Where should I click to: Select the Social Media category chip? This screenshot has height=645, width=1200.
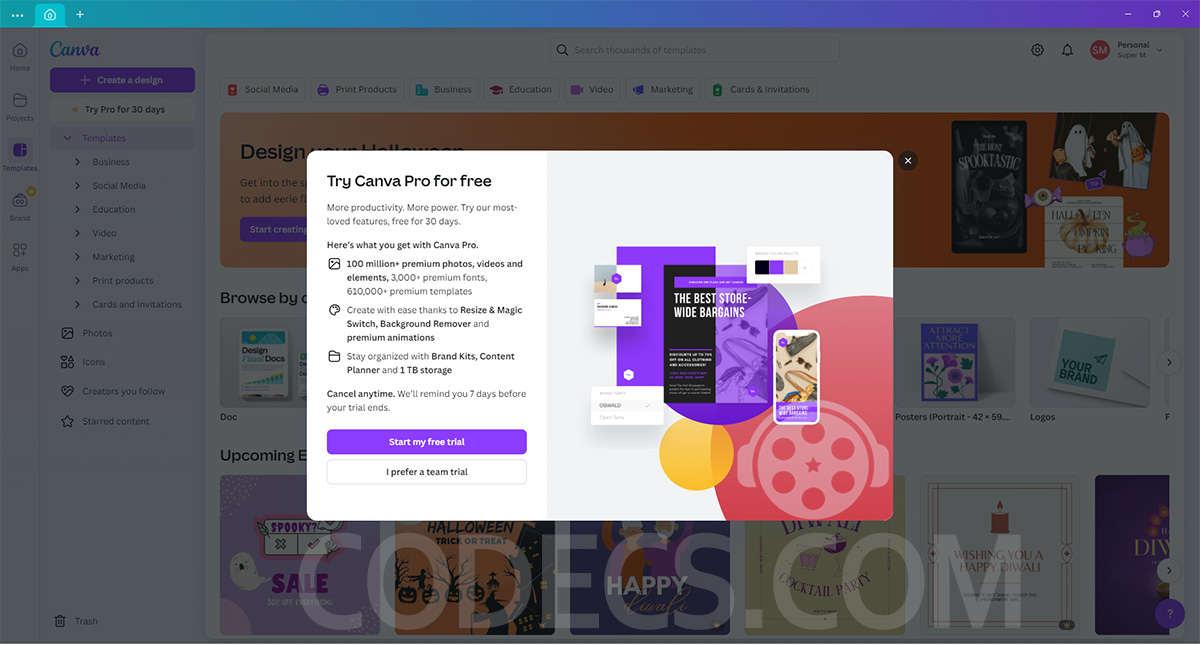[262, 90]
